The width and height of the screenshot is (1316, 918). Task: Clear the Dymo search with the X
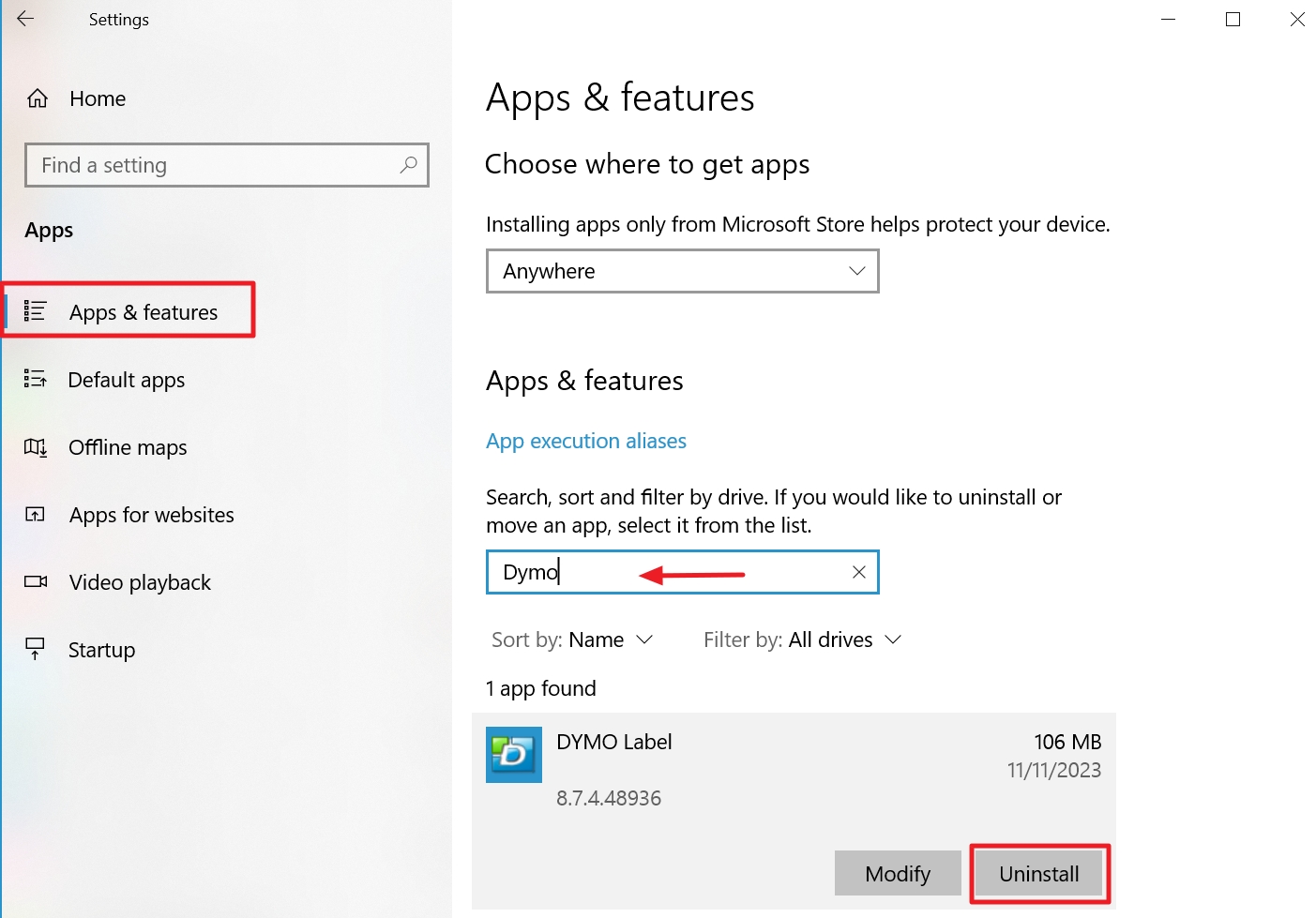tap(858, 572)
